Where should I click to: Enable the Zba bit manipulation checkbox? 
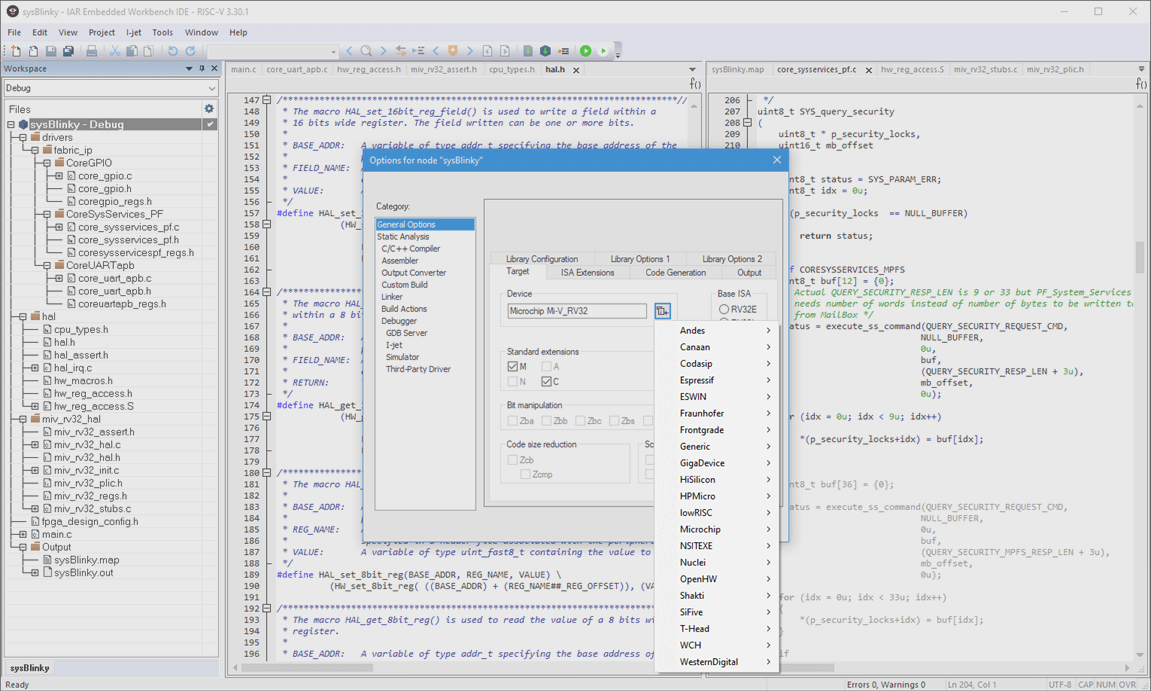[x=512, y=421]
